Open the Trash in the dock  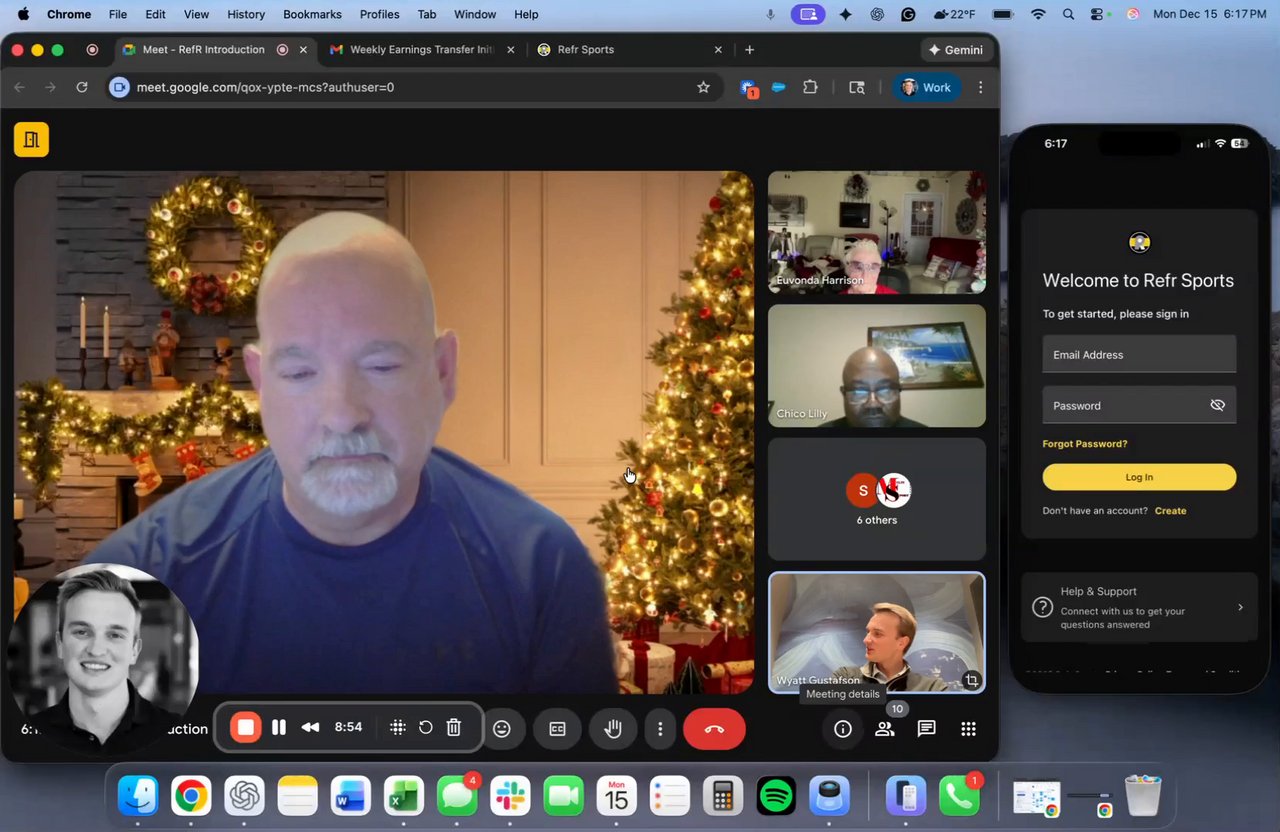click(x=1142, y=797)
